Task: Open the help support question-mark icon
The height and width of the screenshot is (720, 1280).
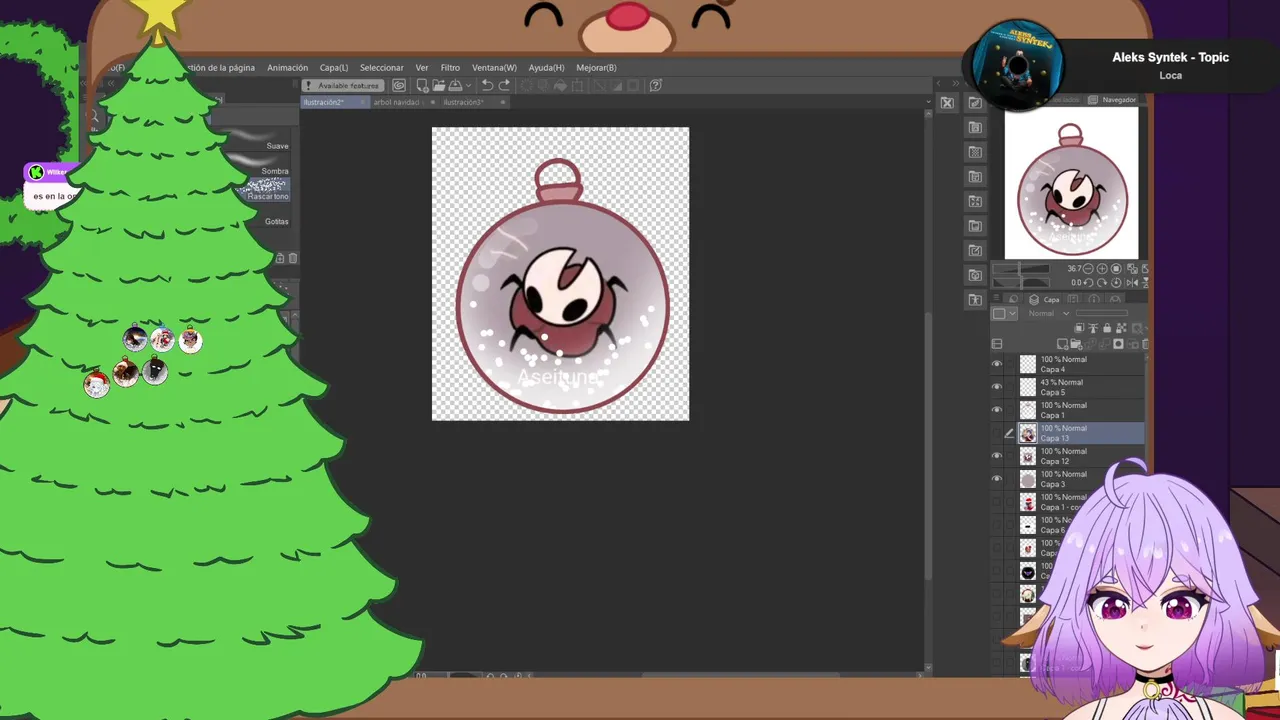Action: tap(655, 85)
